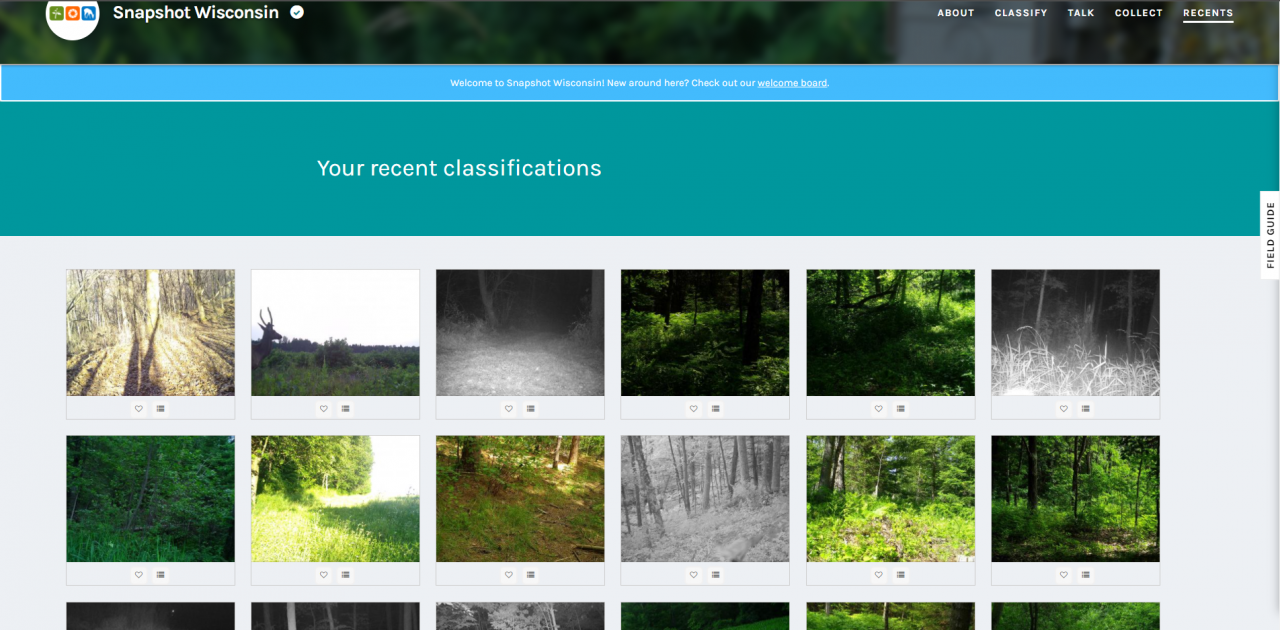The height and width of the screenshot is (630, 1280).
Task: Favorite the fifth photo in the top row, a sunlit green forest
Action: click(x=879, y=408)
